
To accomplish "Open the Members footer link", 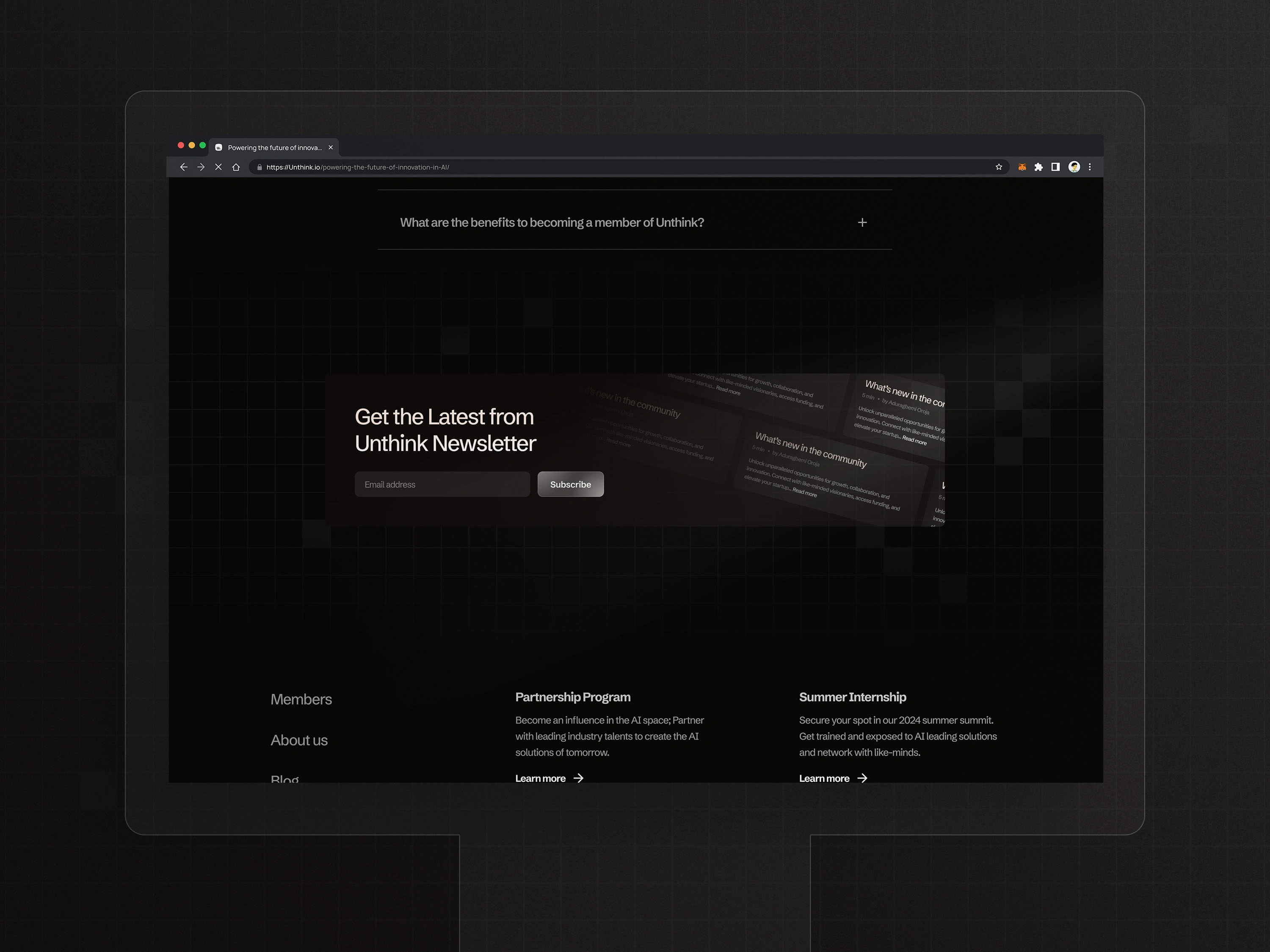I will [301, 699].
